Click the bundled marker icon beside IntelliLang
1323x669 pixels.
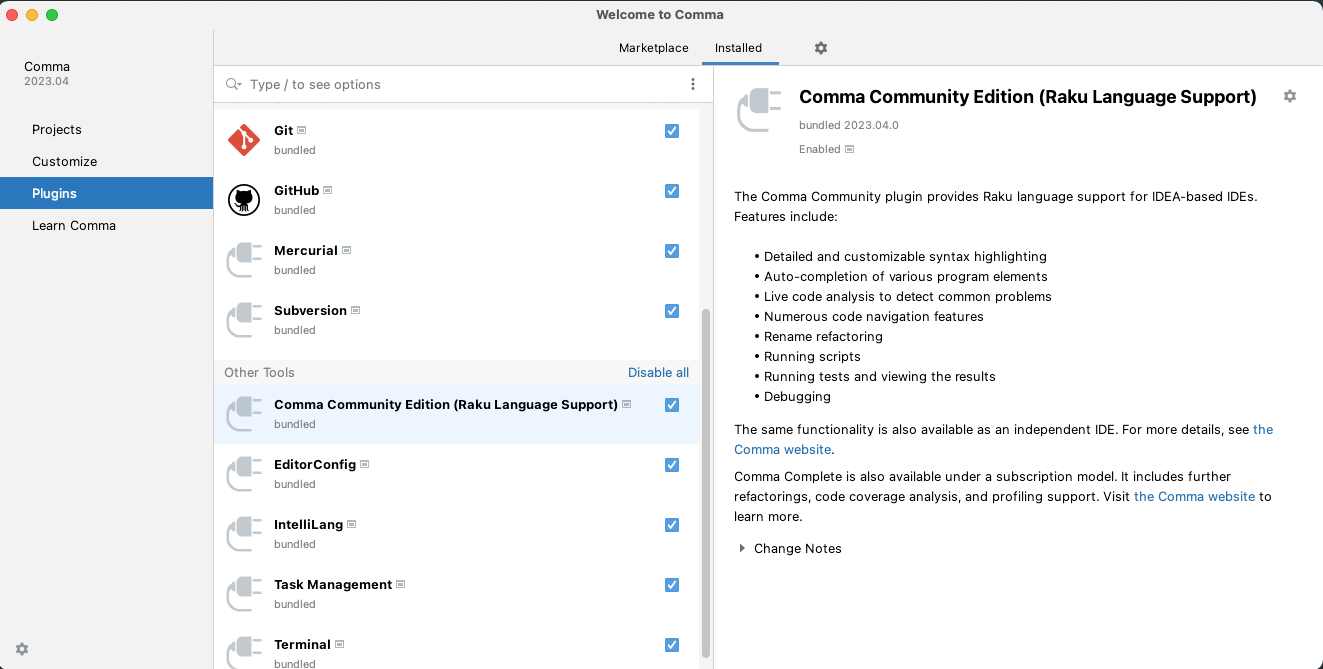pyautogui.click(x=352, y=524)
